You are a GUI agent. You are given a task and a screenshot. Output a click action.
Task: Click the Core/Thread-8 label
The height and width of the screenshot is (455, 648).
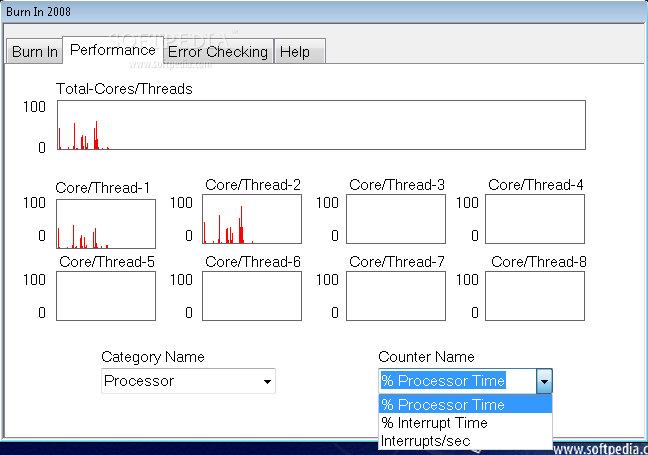pyautogui.click(x=539, y=262)
